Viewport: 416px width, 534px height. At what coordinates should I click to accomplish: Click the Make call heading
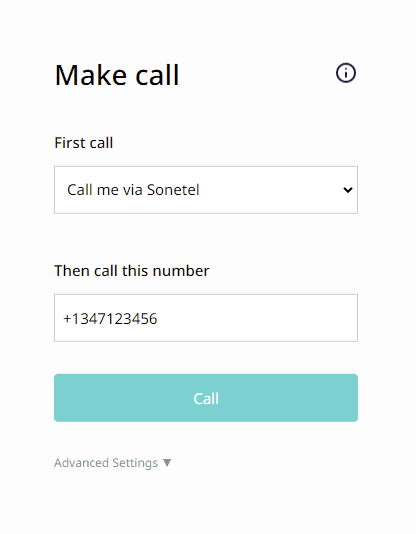click(x=117, y=75)
